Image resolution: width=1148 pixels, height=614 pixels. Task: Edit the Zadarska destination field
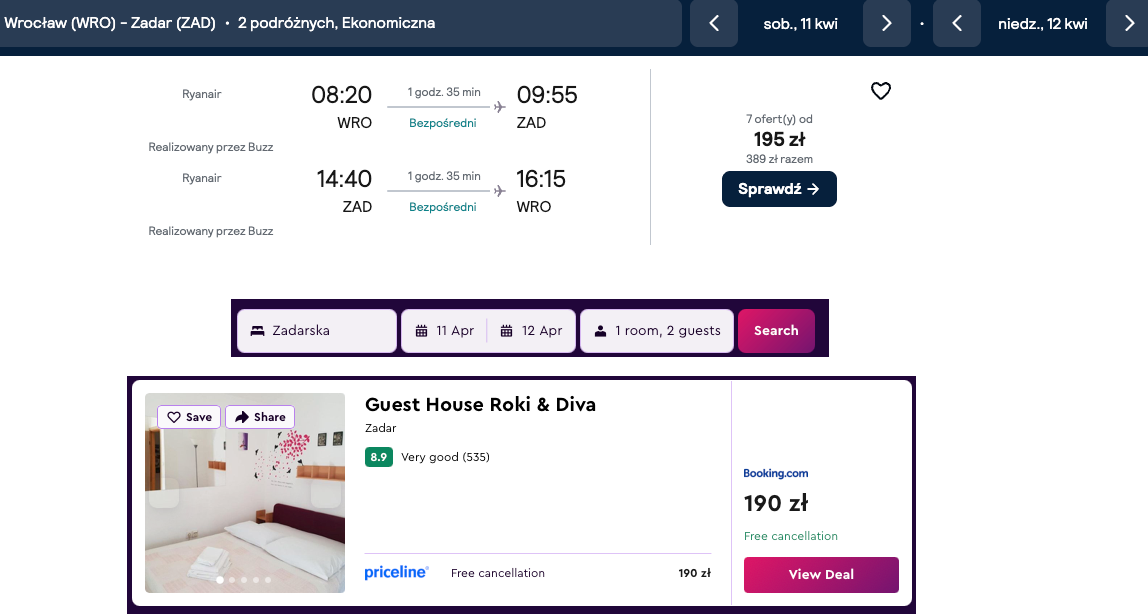(317, 331)
